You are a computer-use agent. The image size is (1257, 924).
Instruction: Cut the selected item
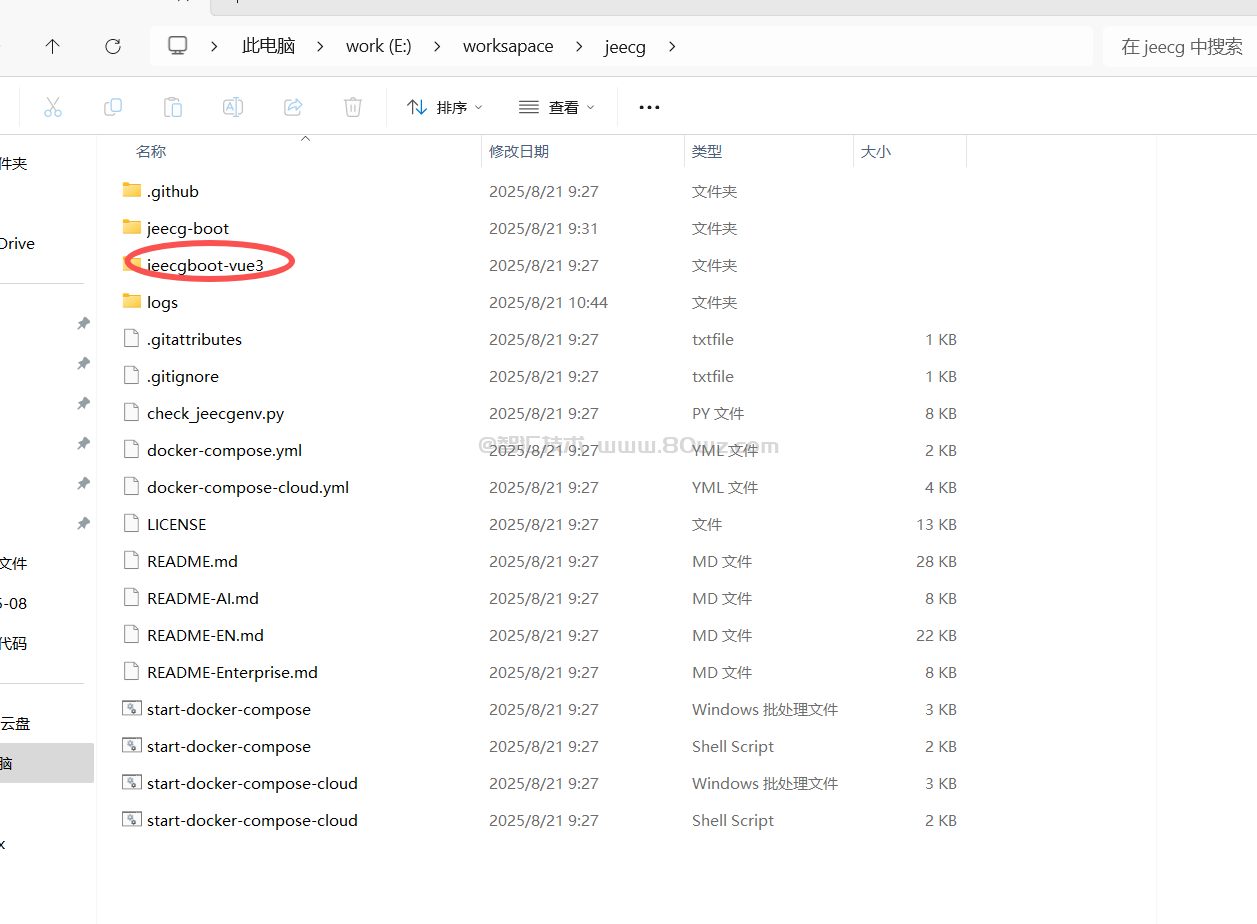click(x=53, y=107)
